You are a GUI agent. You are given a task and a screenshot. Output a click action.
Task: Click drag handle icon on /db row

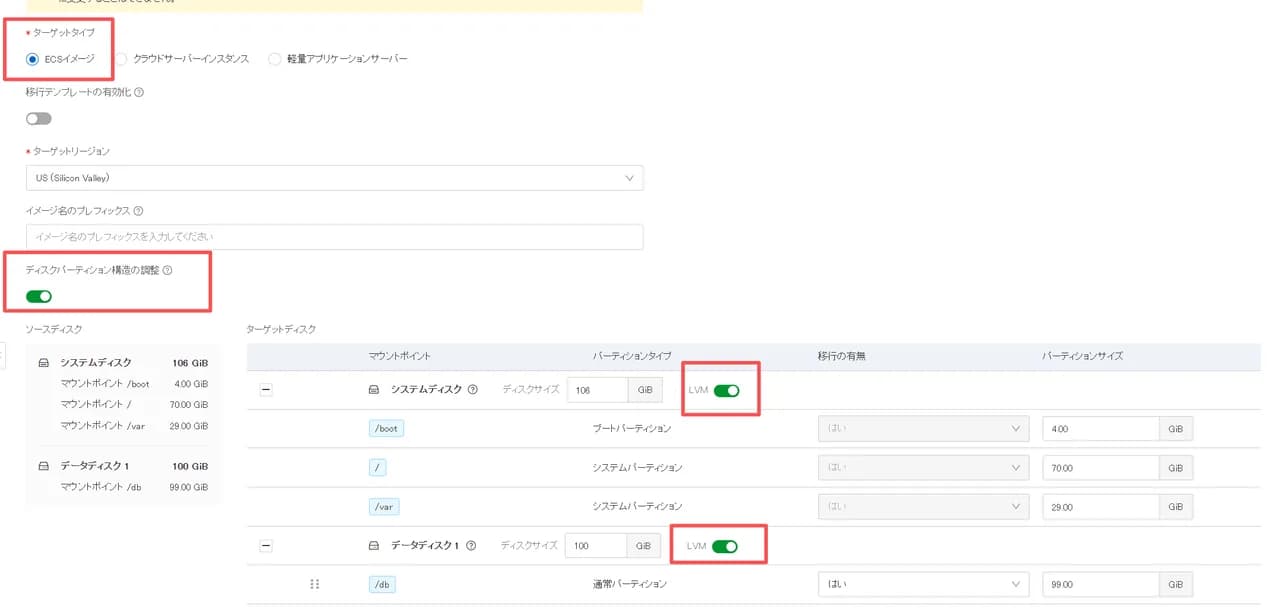click(315, 584)
